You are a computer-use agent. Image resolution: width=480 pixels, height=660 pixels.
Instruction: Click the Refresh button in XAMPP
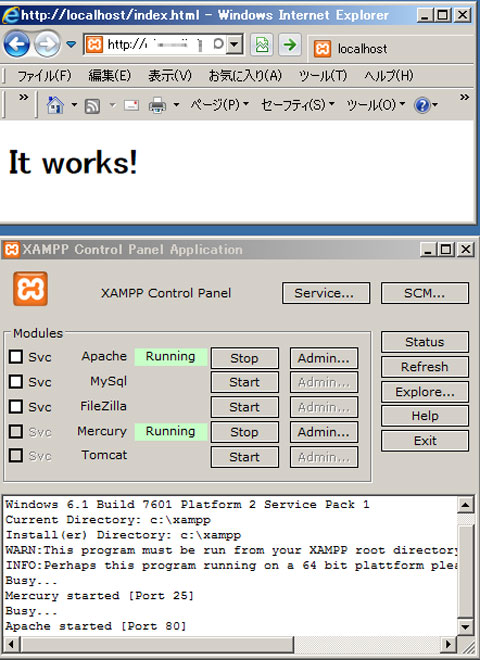pos(425,367)
